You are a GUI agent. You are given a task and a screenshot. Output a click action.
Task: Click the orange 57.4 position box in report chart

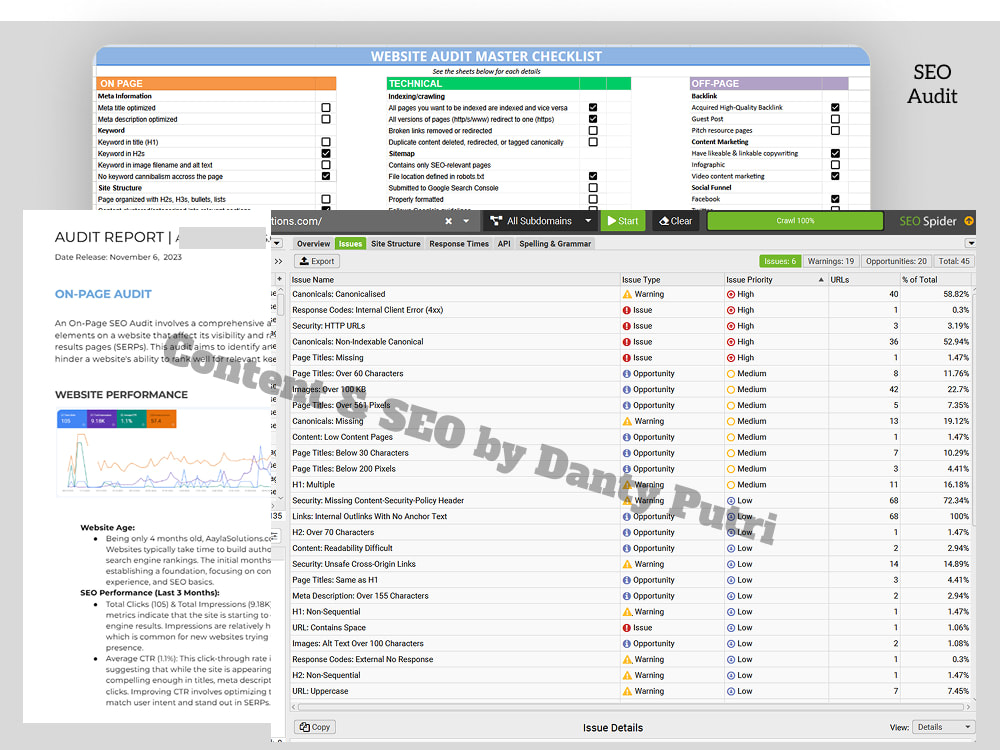point(162,419)
